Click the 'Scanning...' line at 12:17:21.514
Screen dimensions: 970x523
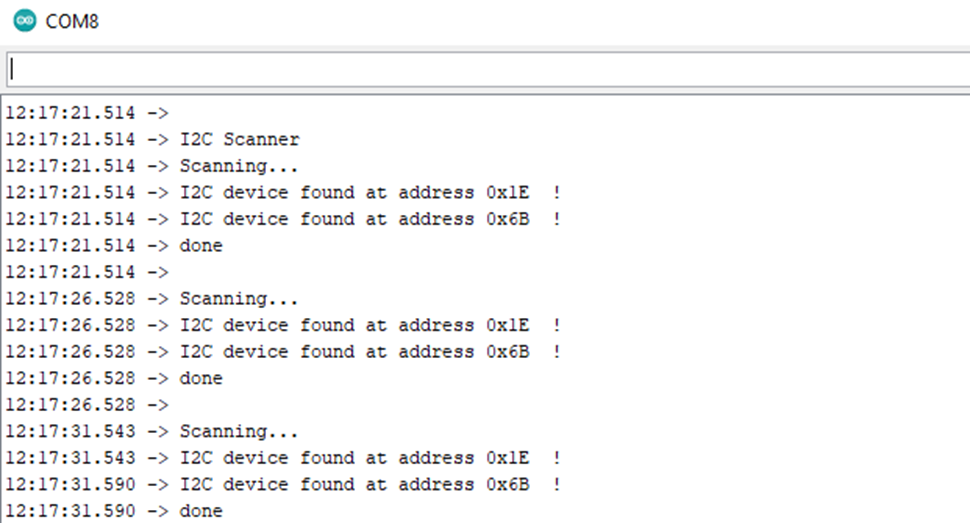[x=152, y=166]
